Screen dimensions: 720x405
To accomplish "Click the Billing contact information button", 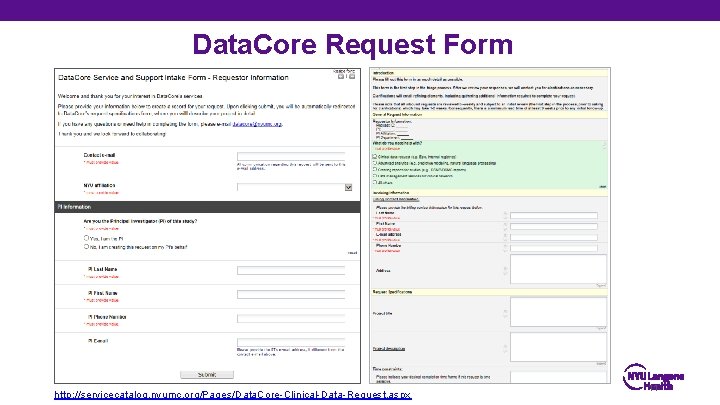I will 396,199.
